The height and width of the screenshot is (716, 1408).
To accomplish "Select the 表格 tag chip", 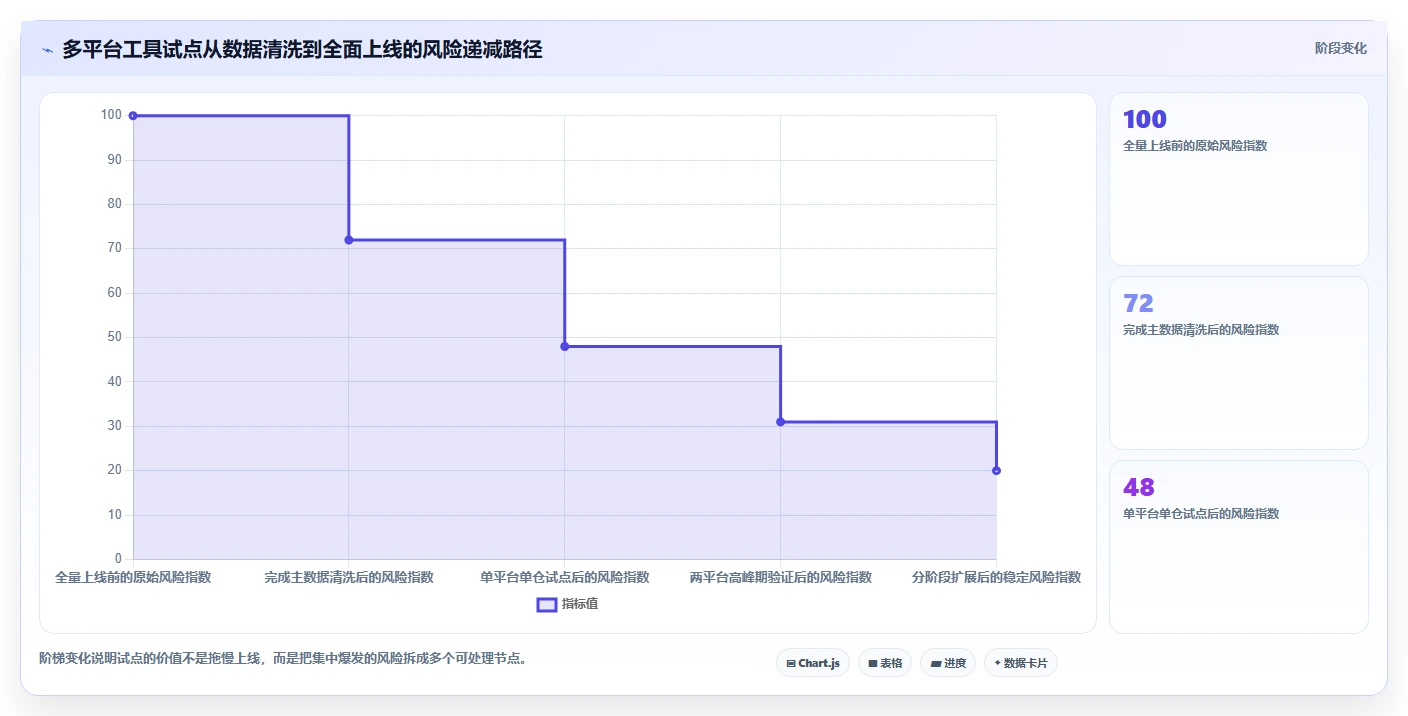I will [885, 663].
